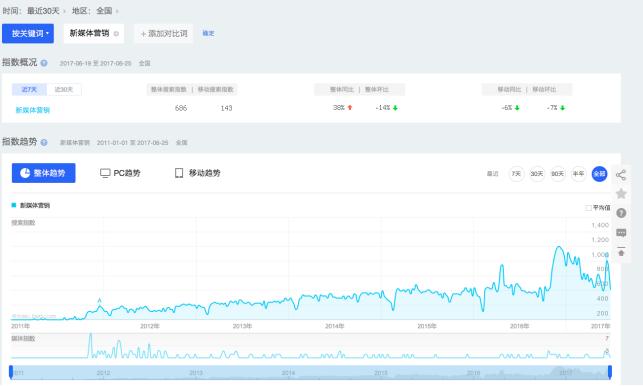Image resolution: width=643 pixels, height=386 pixels.
Task: Click the A news marker on chart
Action: pyautogui.click(x=99, y=301)
